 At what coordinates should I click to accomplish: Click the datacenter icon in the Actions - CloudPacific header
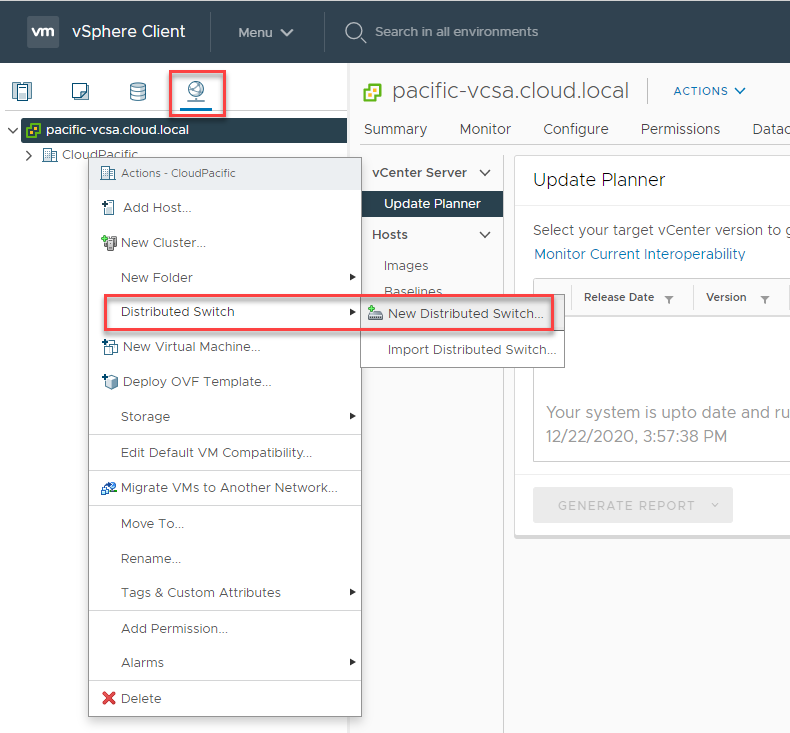(x=108, y=173)
